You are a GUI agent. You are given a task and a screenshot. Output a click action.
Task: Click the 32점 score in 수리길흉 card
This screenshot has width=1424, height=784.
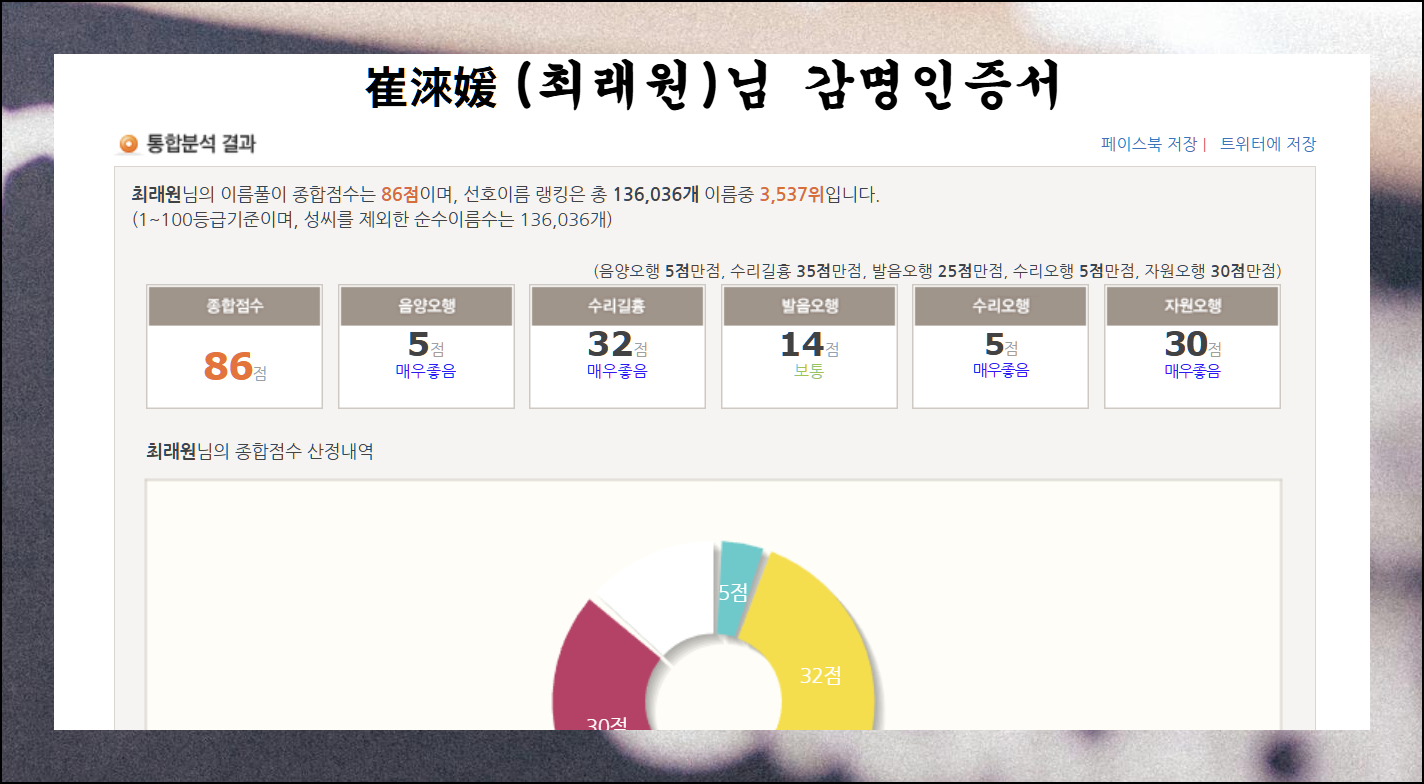pyautogui.click(x=617, y=345)
